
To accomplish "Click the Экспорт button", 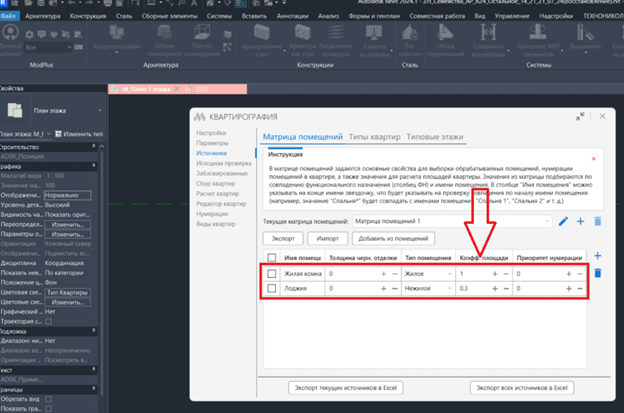I will 283,238.
